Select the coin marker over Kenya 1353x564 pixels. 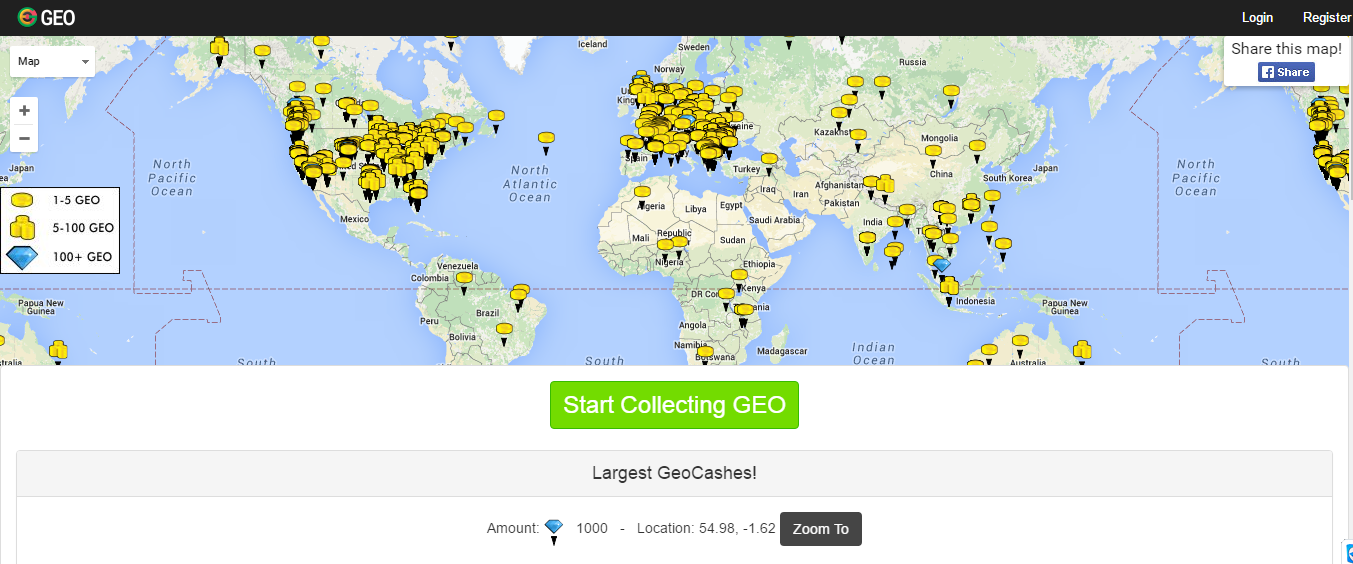tap(739, 279)
